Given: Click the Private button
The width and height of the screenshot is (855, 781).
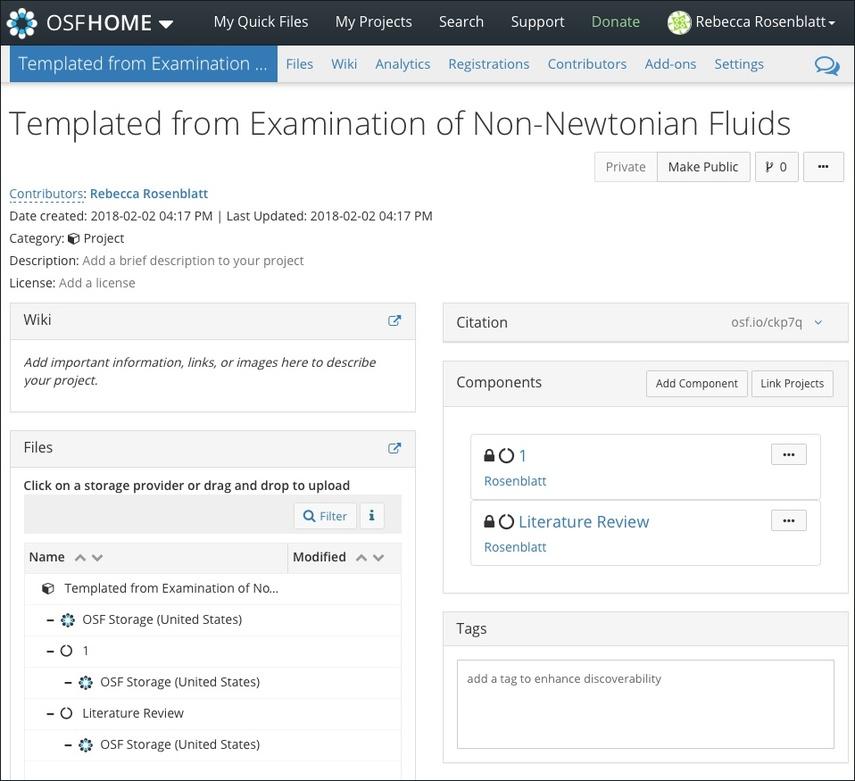Looking at the screenshot, I should (x=625, y=167).
